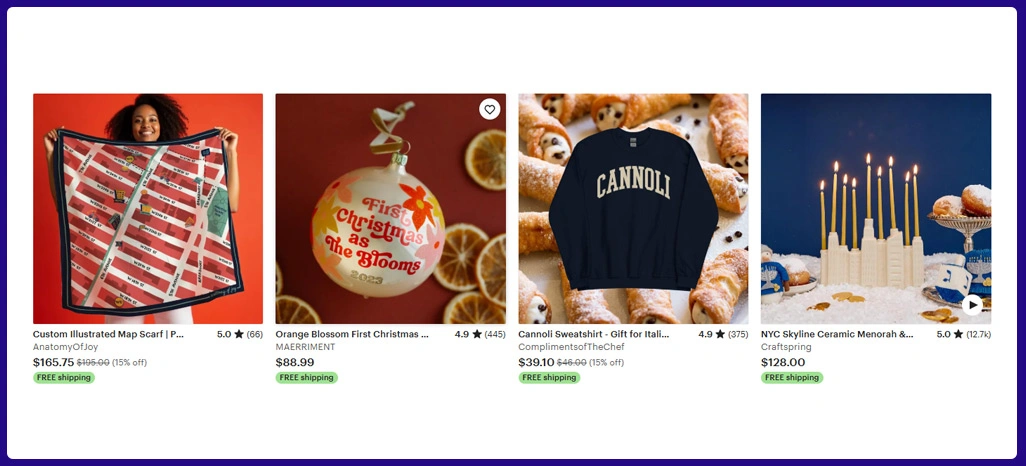1026x466 pixels.
Task: Open the First Christmas ornament image
Action: coord(391,209)
